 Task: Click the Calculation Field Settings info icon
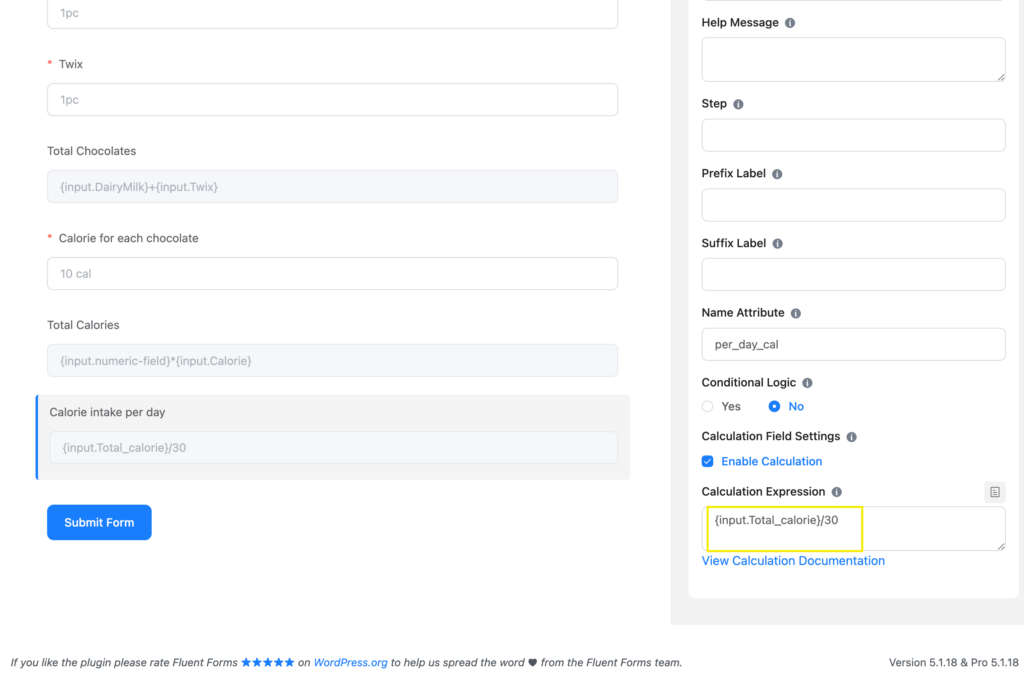(x=852, y=437)
